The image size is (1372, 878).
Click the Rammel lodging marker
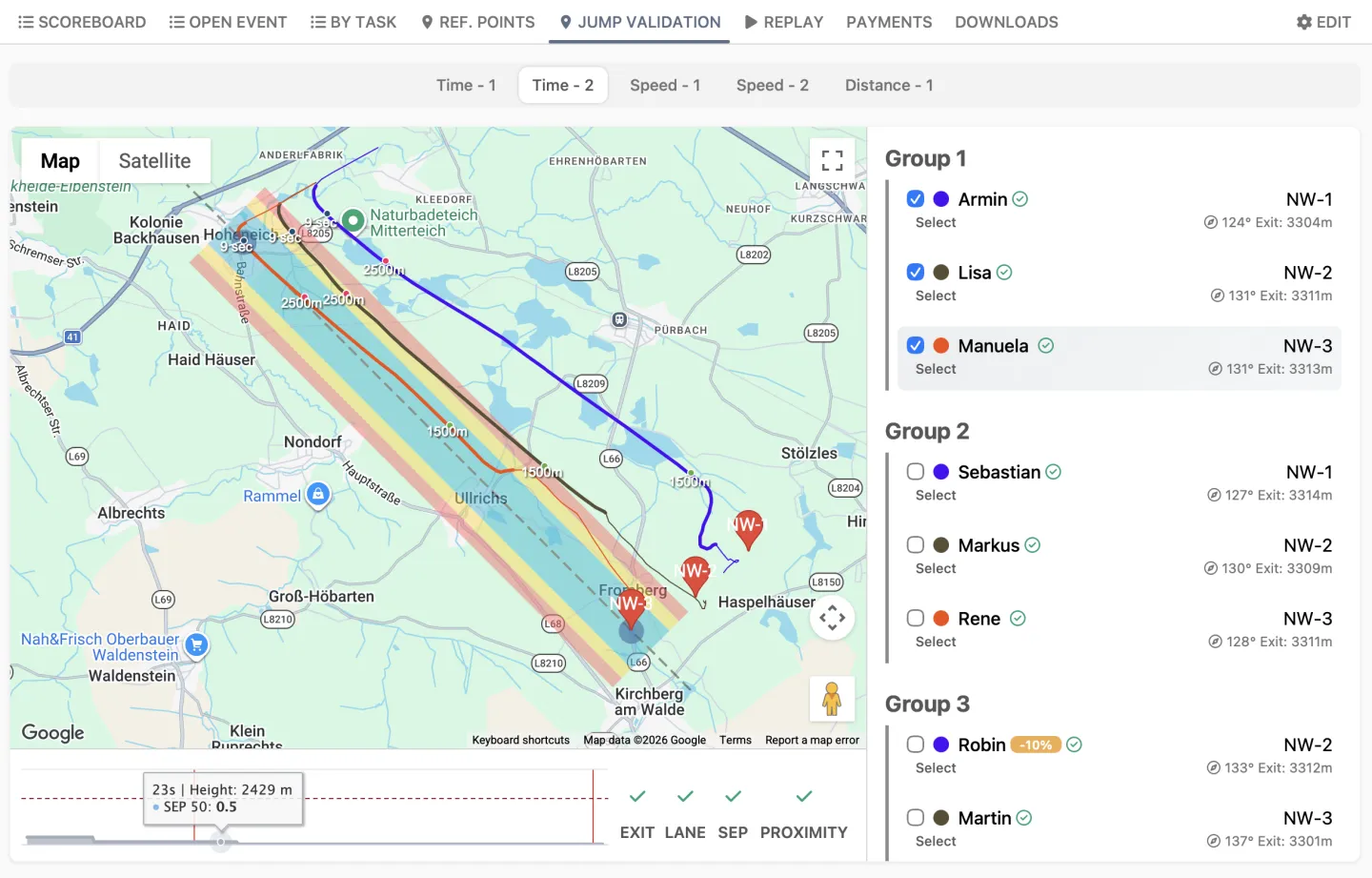(x=319, y=495)
